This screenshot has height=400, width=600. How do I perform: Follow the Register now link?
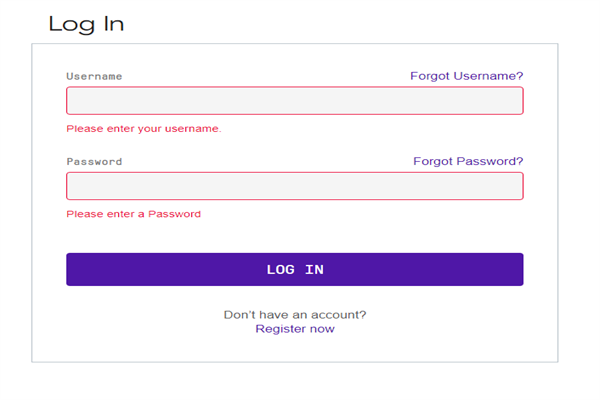(x=295, y=329)
